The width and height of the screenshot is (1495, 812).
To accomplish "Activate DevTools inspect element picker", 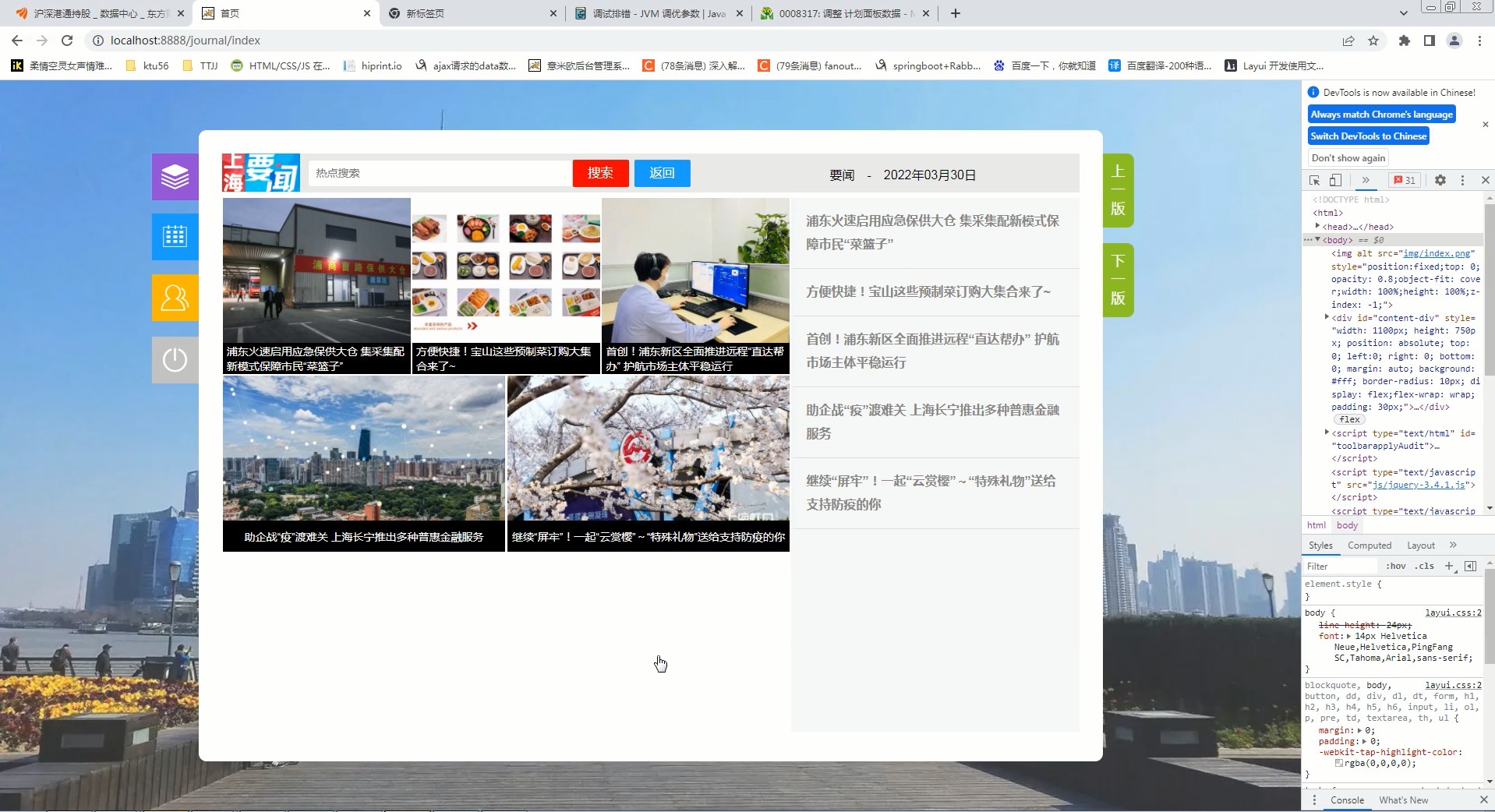I will [x=1314, y=180].
